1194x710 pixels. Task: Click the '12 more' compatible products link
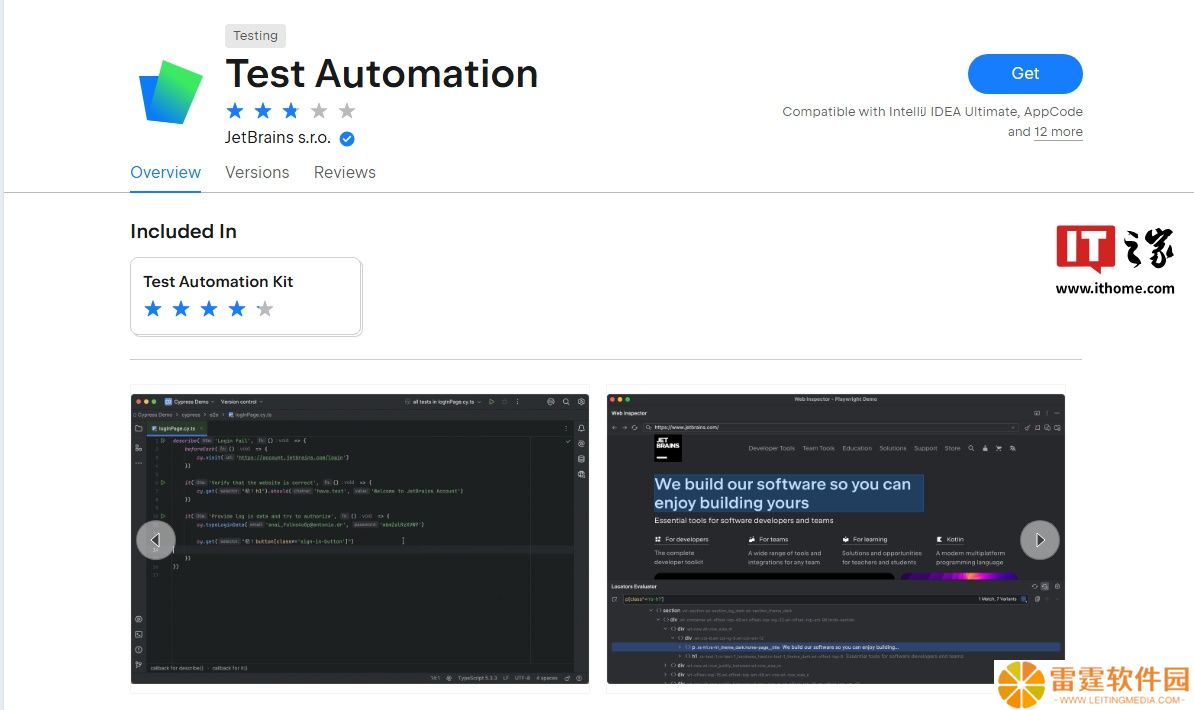pos(1058,132)
